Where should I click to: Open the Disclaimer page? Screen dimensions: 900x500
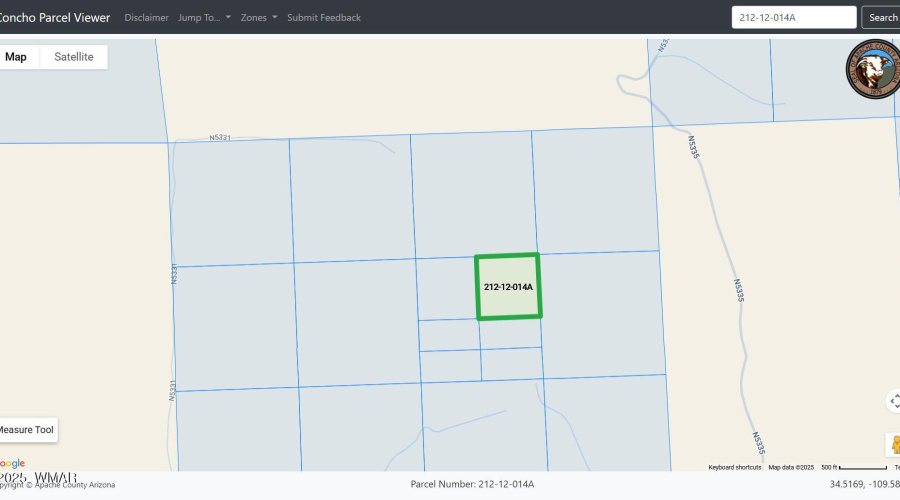point(146,18)
